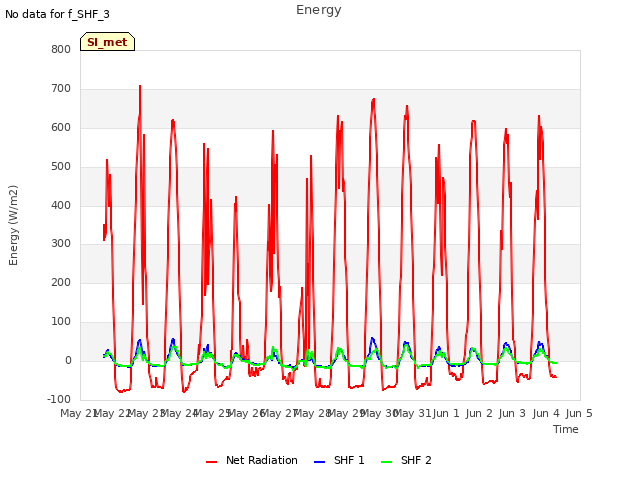This screenshot has width=640, height=480.
Task: Toggle the SHF 2 legend entry
Action: 406,460
